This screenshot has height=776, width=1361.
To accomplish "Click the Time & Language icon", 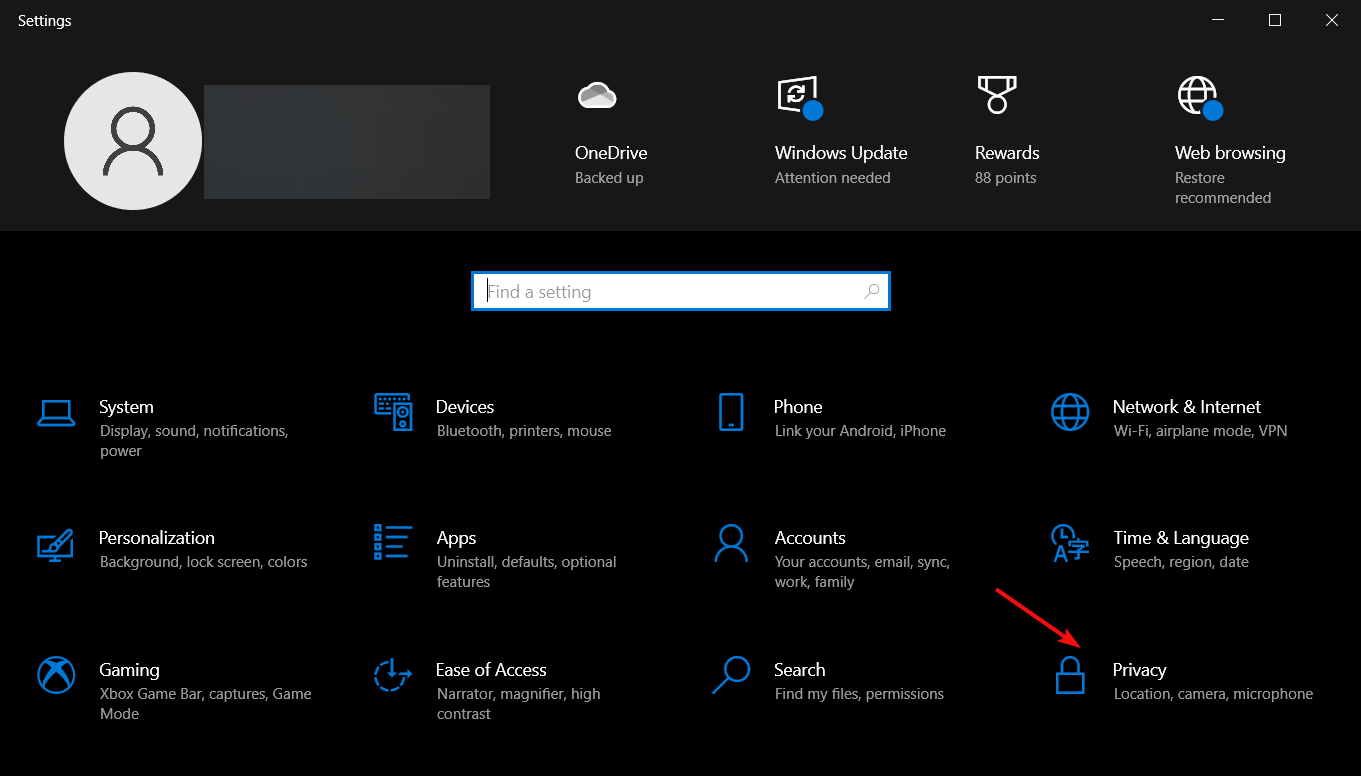I will [1070, 543].
